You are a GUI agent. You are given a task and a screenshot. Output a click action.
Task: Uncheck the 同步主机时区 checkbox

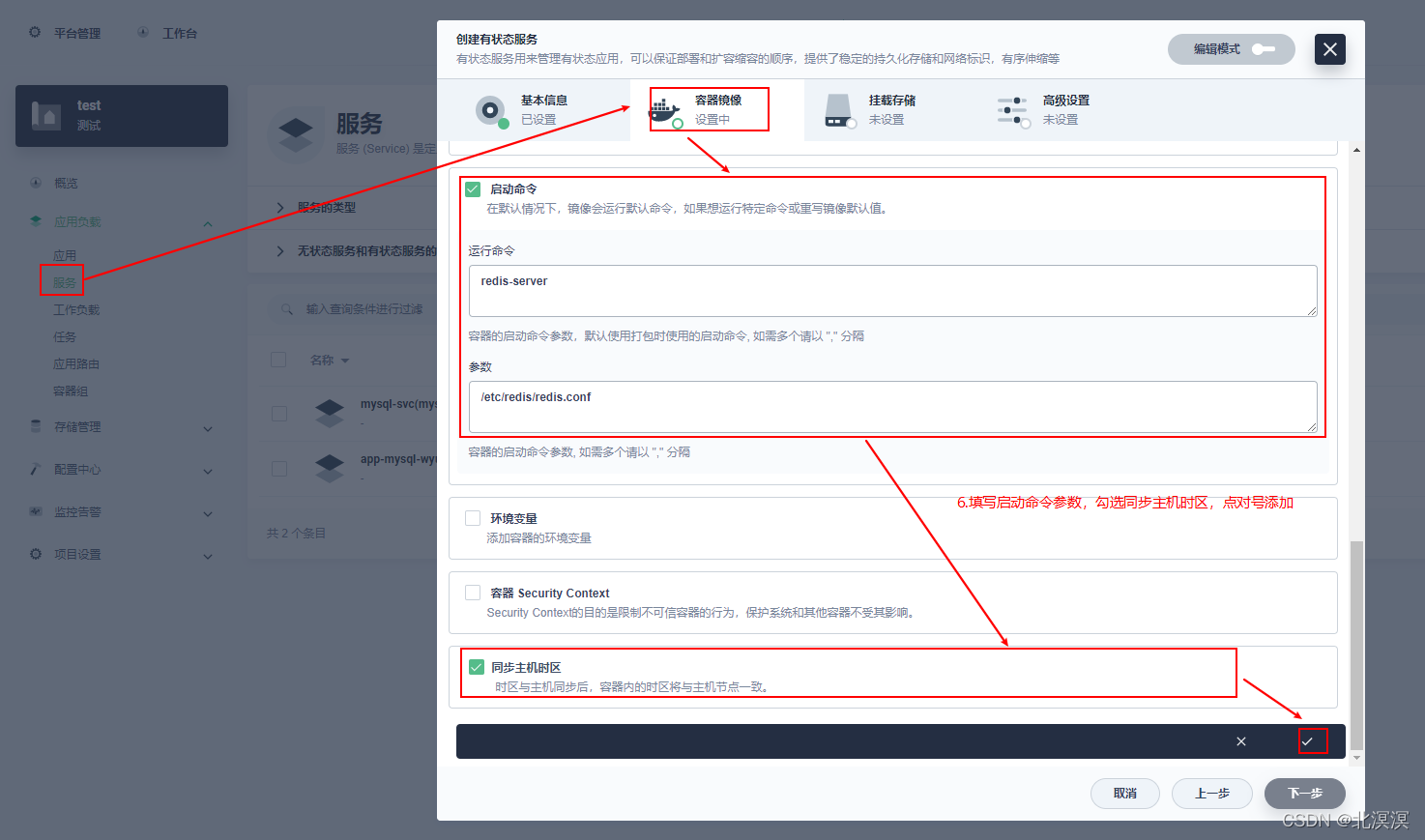477,667
